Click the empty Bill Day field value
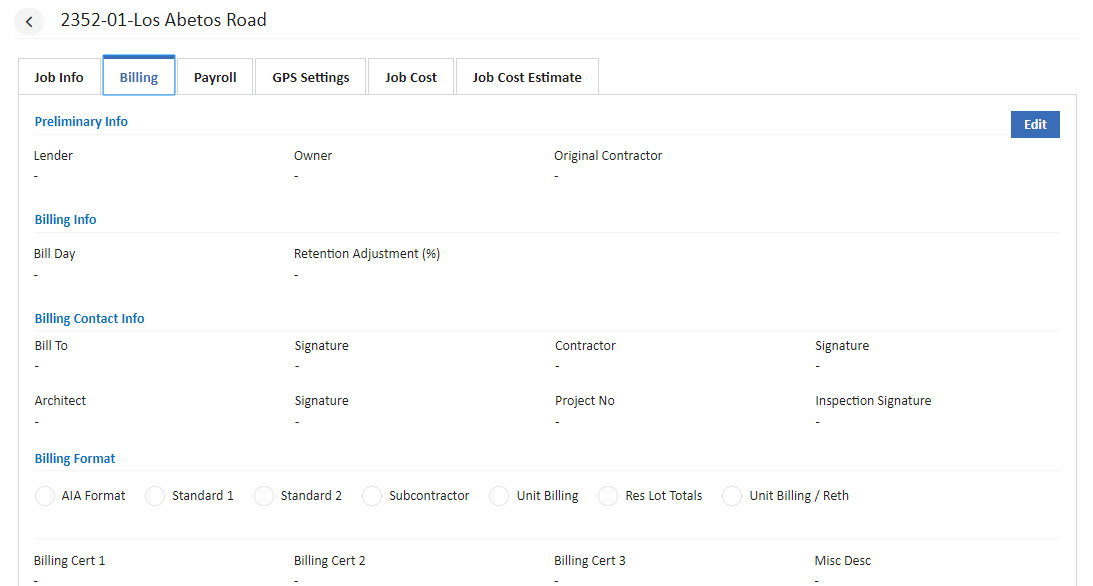Image resolution: width=1093 pixels, height=586 pixels. 36,274
